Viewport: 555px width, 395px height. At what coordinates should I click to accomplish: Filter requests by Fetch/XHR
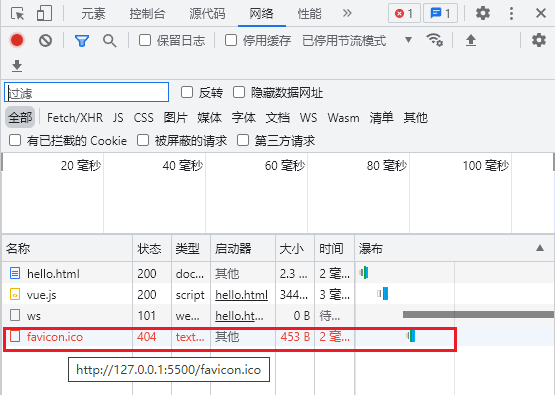point(75,118)
